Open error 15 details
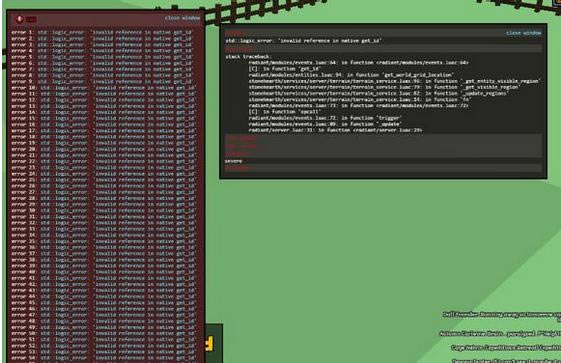This screenshot has width=561, height=363. pyautogui.click(x=103, y=118)
